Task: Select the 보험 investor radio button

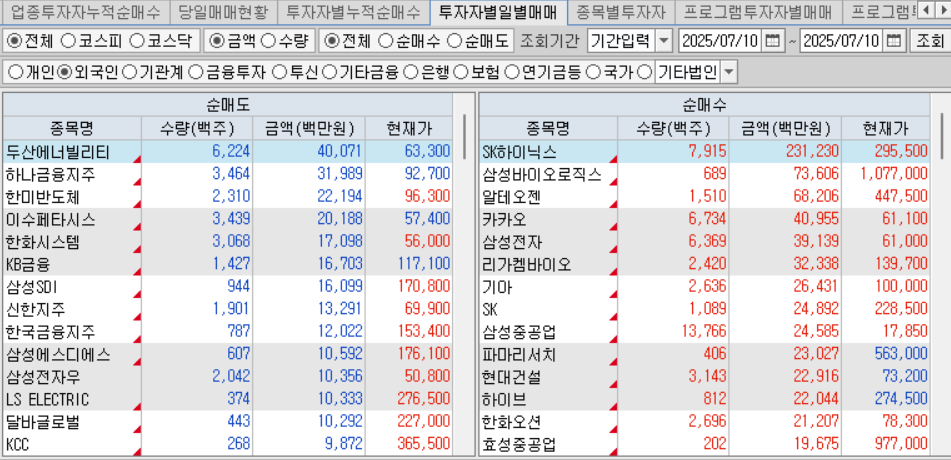Action: (461, 73)
